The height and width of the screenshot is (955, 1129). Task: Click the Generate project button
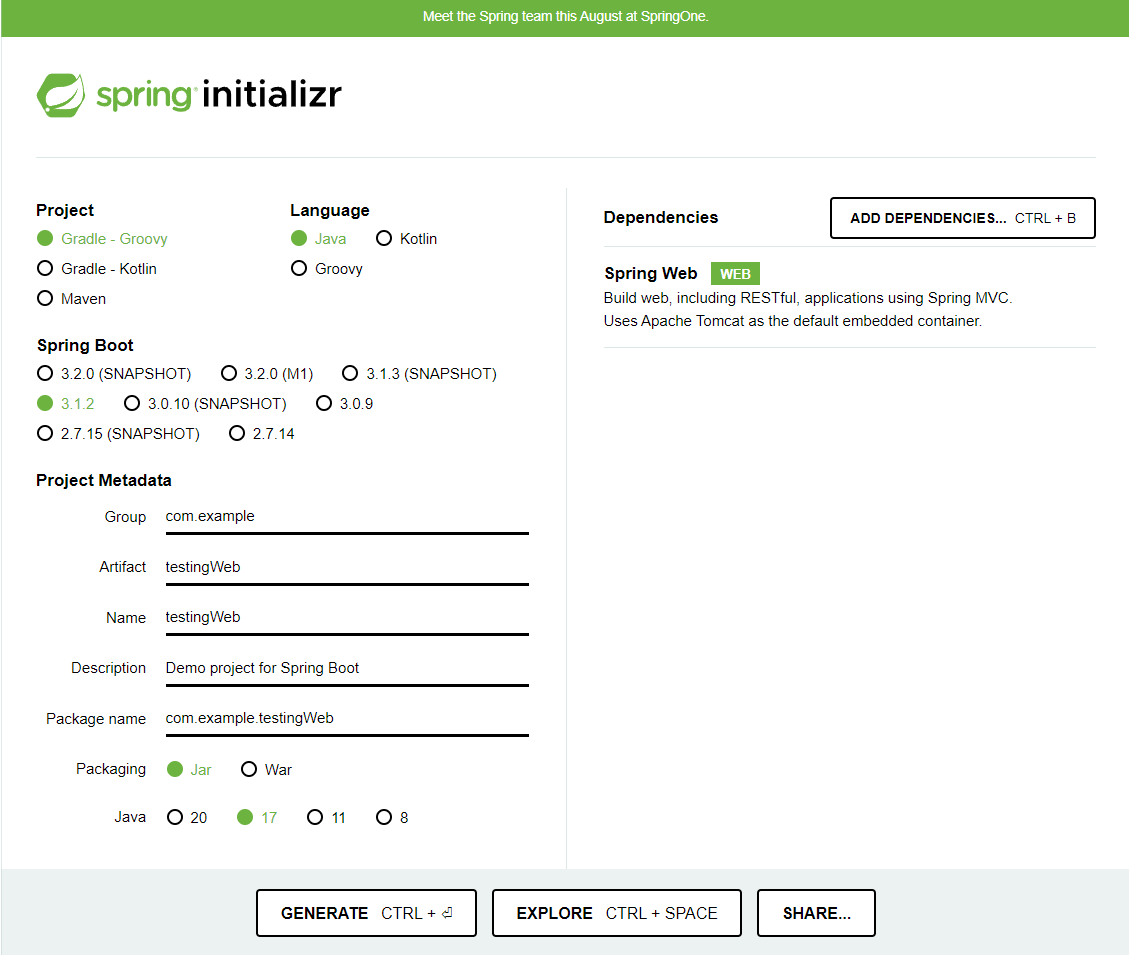pyautogui.click(x=366, y=913)
